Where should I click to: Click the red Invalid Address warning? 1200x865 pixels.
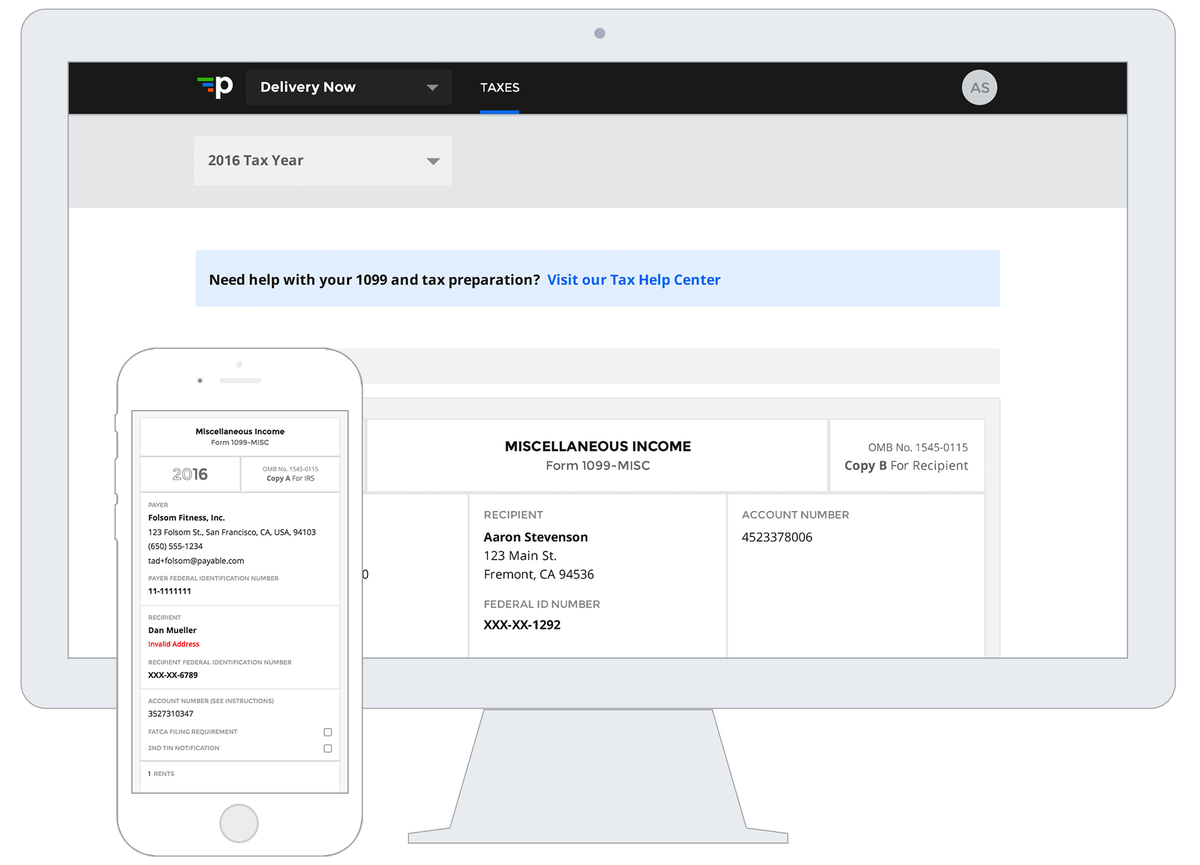coord(174,644)
